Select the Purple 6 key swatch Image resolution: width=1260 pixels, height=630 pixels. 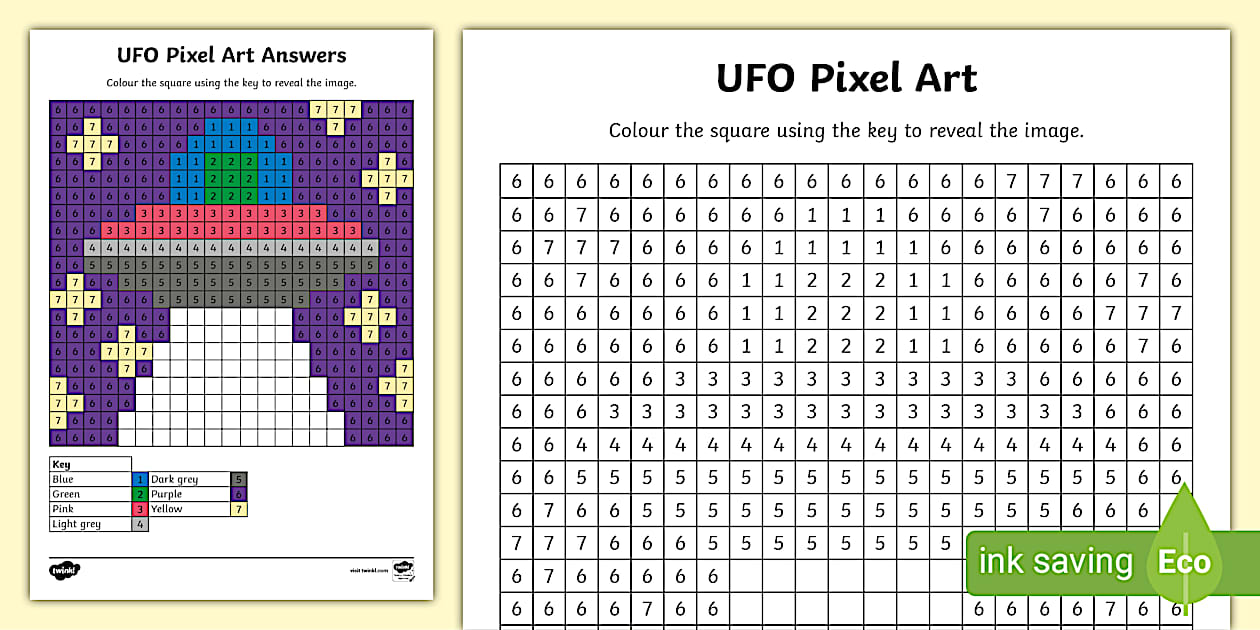pos(238,494)
